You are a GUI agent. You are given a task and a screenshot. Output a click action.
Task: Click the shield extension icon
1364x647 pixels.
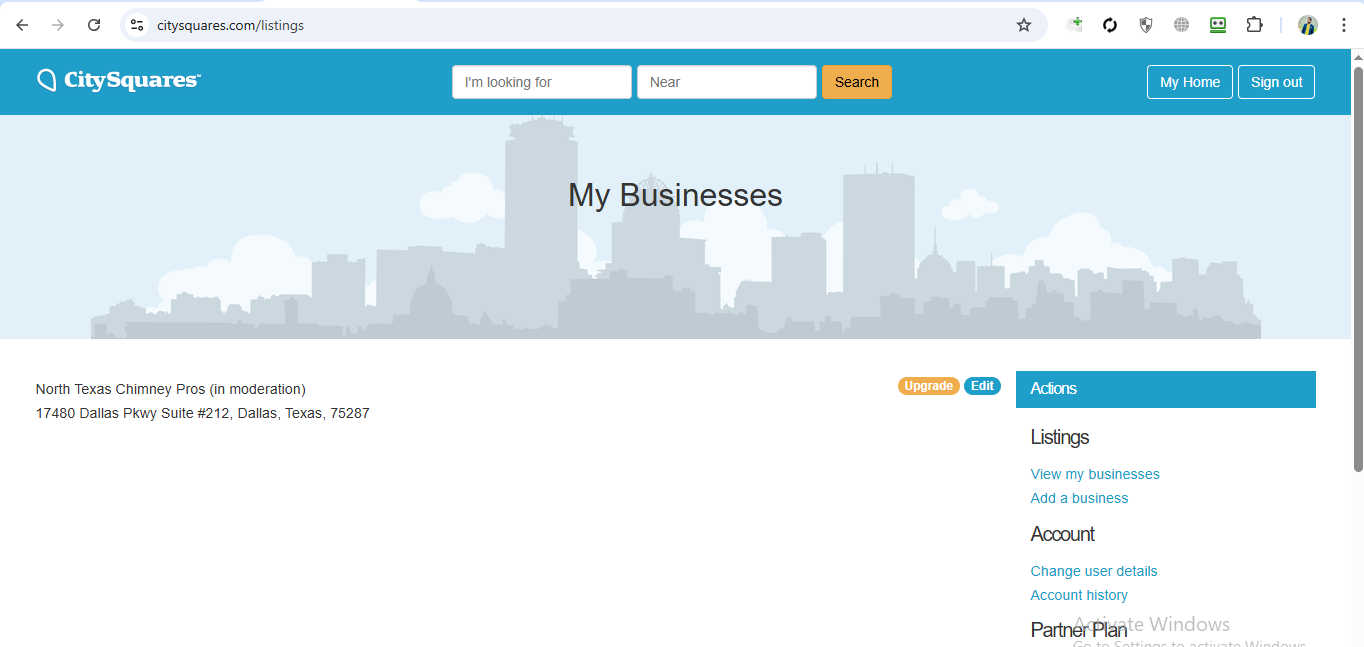coord(1146,25)
